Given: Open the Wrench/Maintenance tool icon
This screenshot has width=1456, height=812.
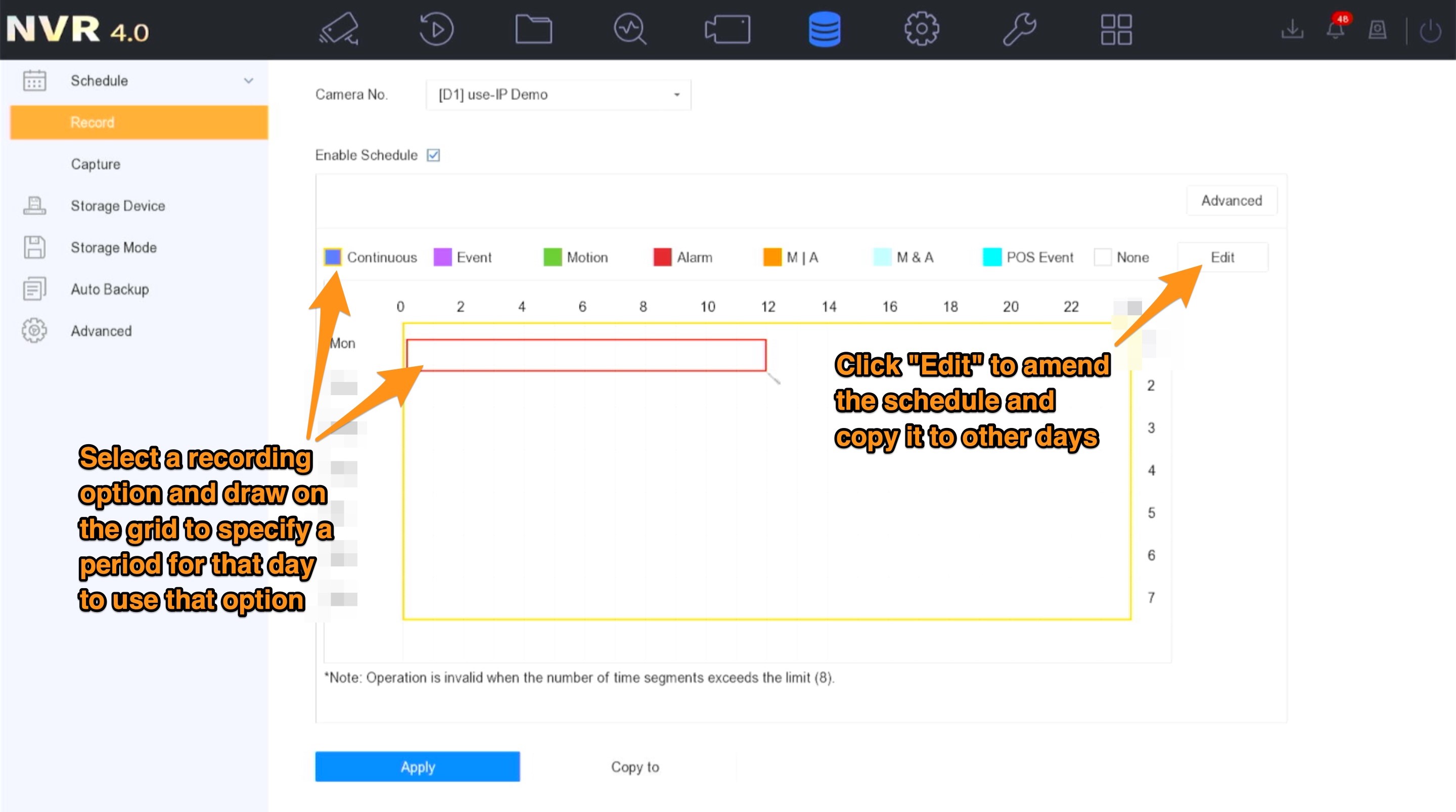Looking at the screenshot, I should [x=1020, y=30].
